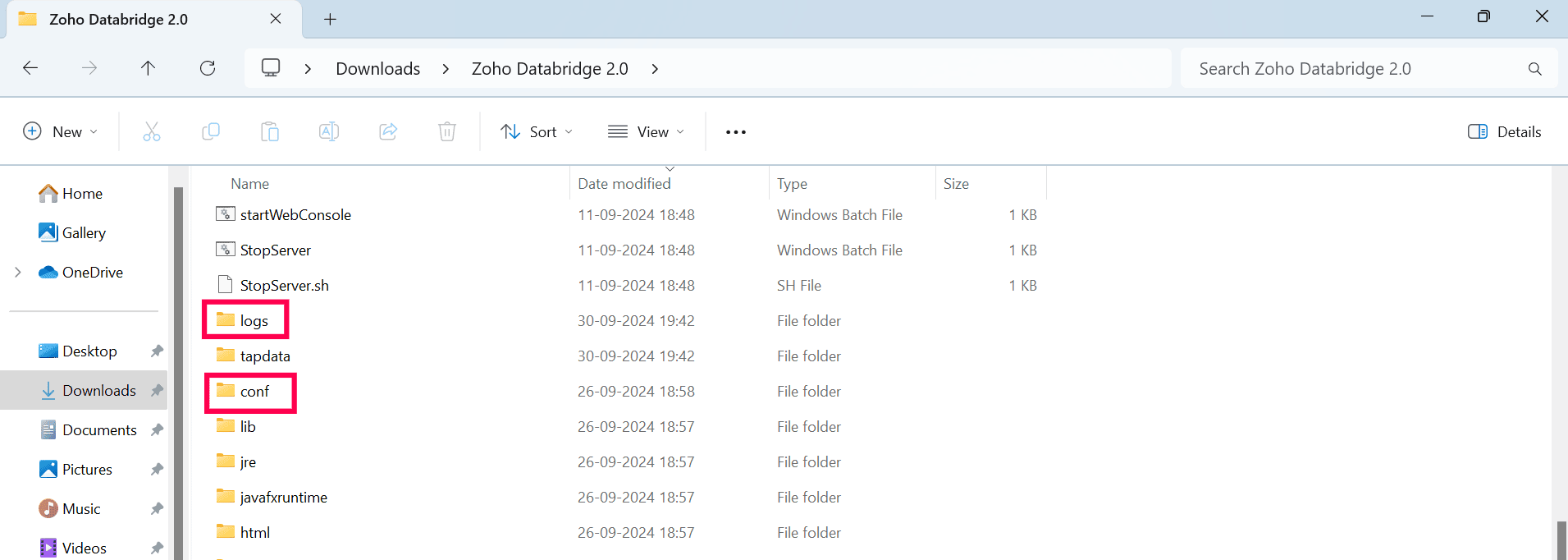This screenshot has height=560, width=1568.
Task: Click the file list vertical scrollbar
Action: coord(1561,539)
